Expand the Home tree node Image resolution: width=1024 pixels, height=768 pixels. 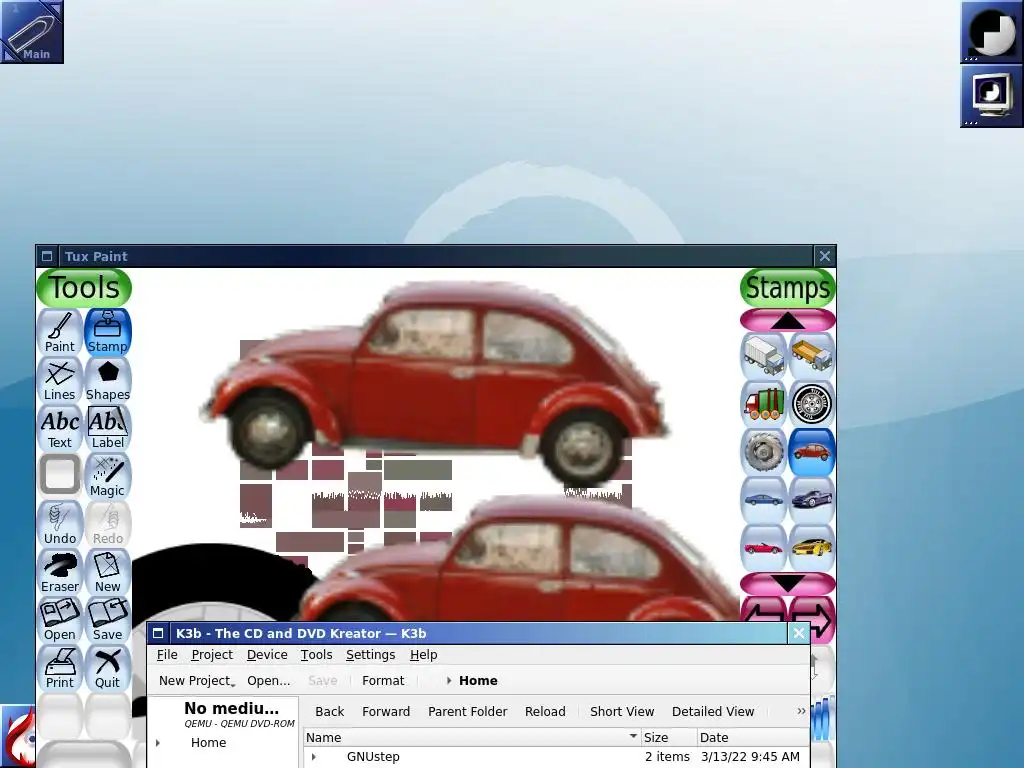pos(157,743)
